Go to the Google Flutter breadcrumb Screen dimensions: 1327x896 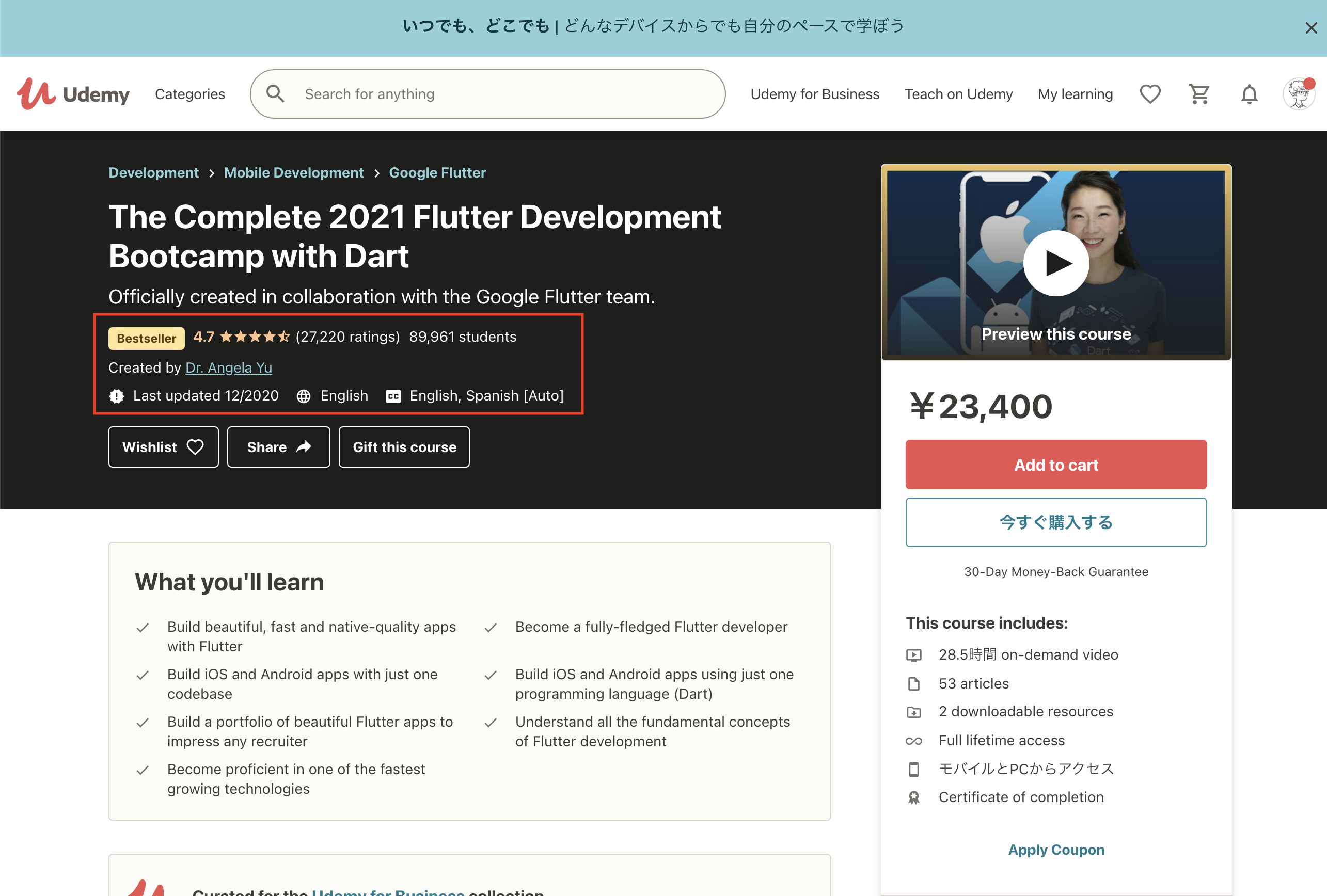point(437,172)
